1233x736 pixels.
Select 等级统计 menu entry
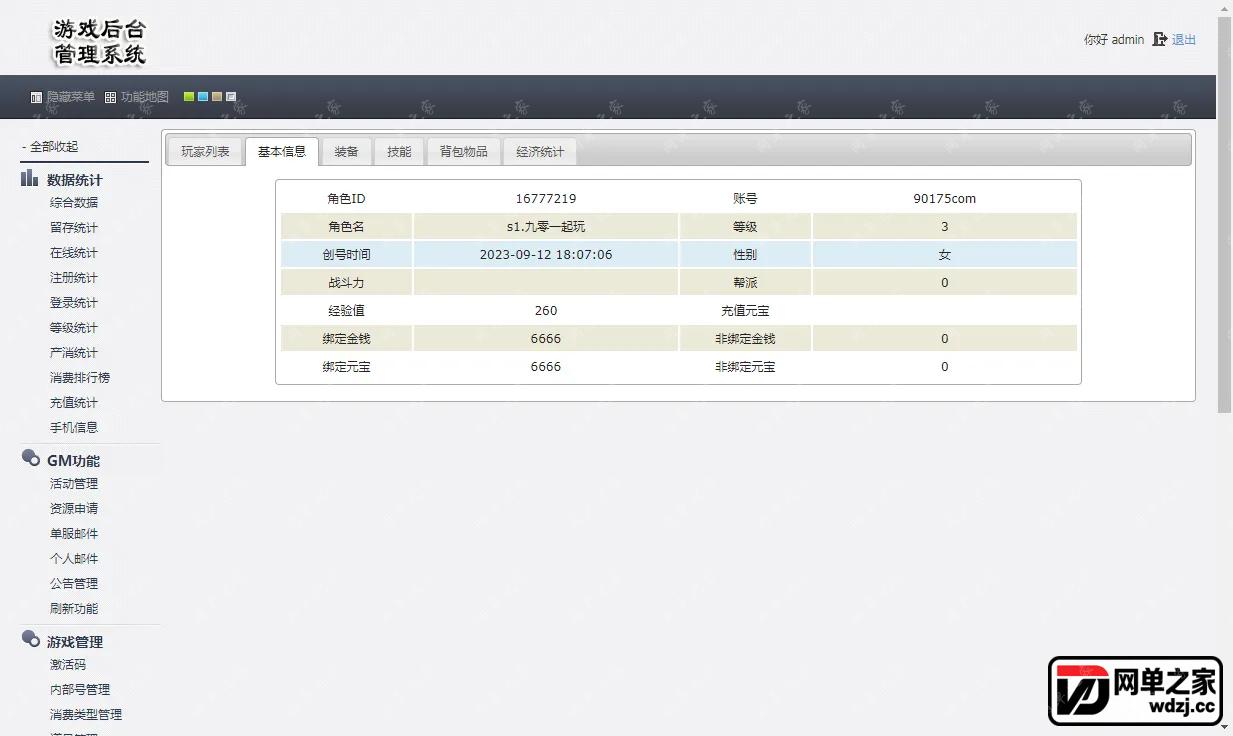pyautogui.click(x=74, y=328)
